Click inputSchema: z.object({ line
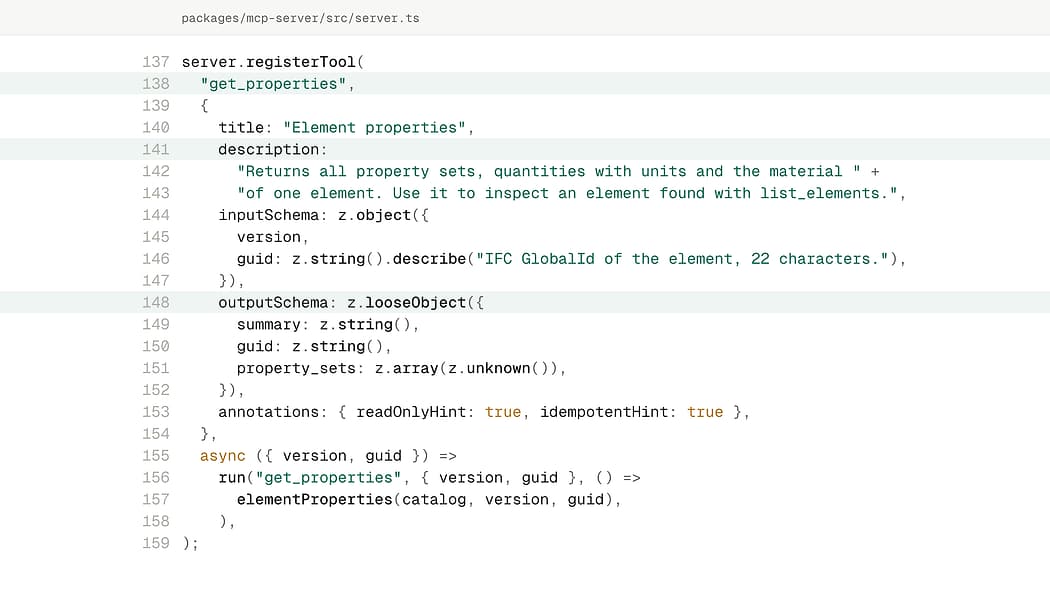Viewport: 1050px width, 591px height. [323, 216]
